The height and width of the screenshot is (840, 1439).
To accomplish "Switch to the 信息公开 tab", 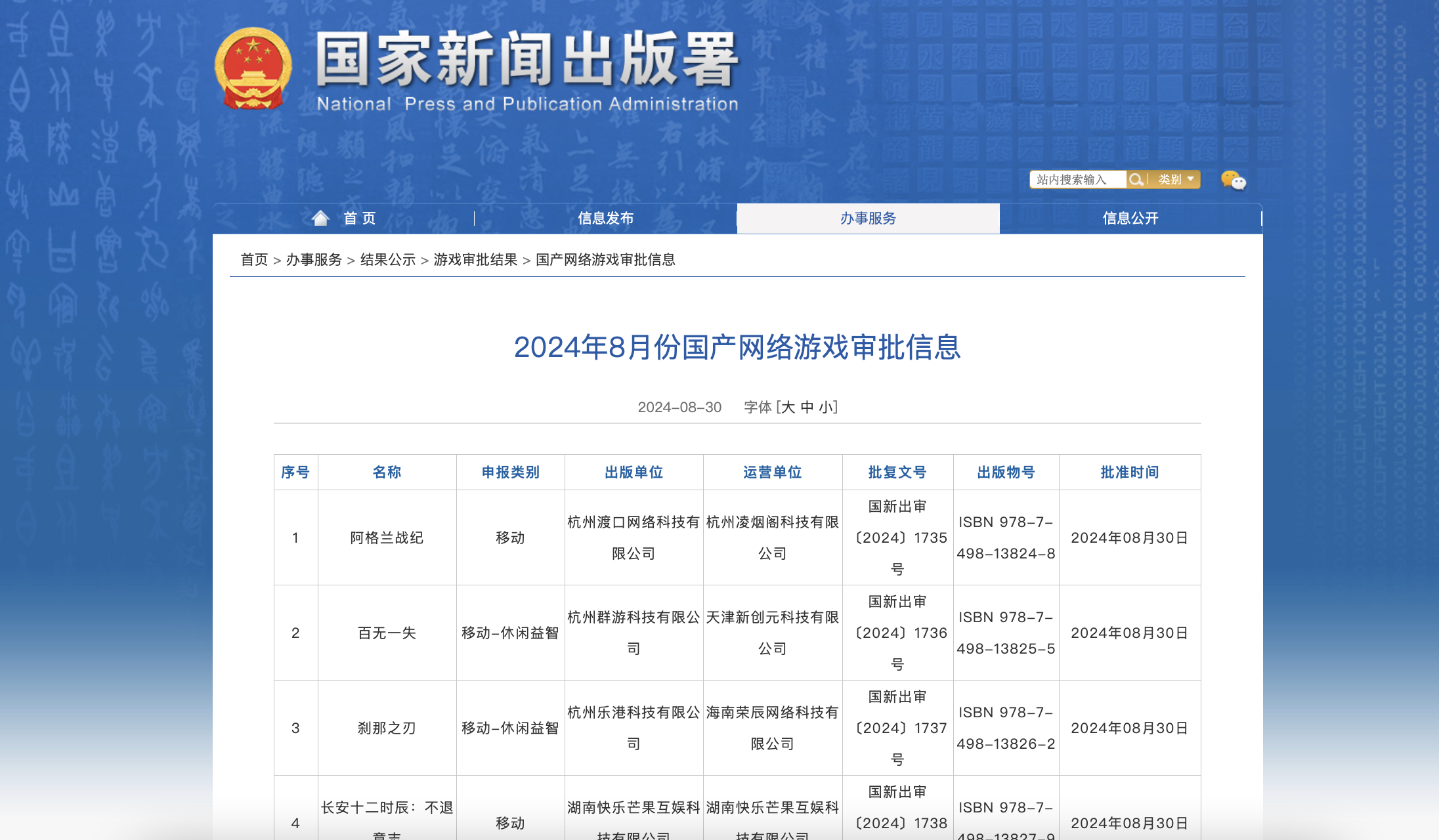I will pyautogui.click(x=1130, y=218).
